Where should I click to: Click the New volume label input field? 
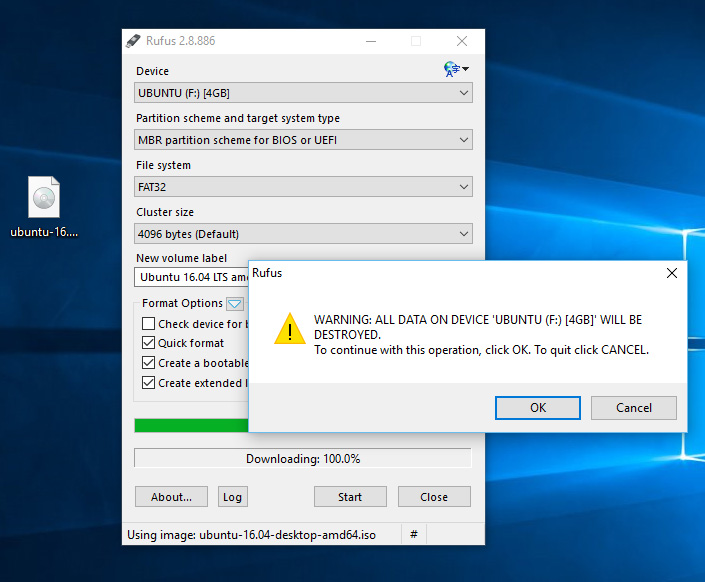(191, 277)
